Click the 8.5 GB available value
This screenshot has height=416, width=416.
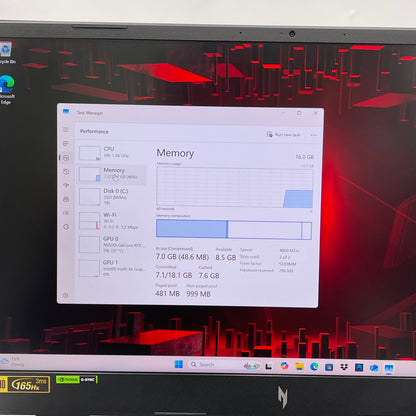coord(226,258)
